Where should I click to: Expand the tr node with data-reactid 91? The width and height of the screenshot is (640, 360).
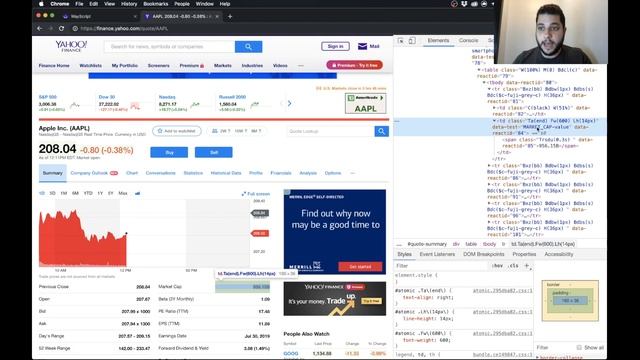point(489,184)
